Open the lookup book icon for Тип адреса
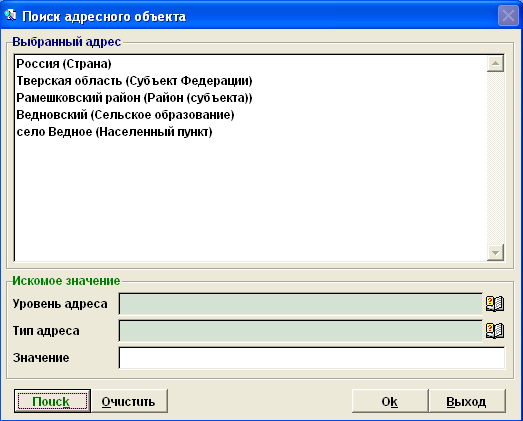523x421 pixels. click(495, 331)
